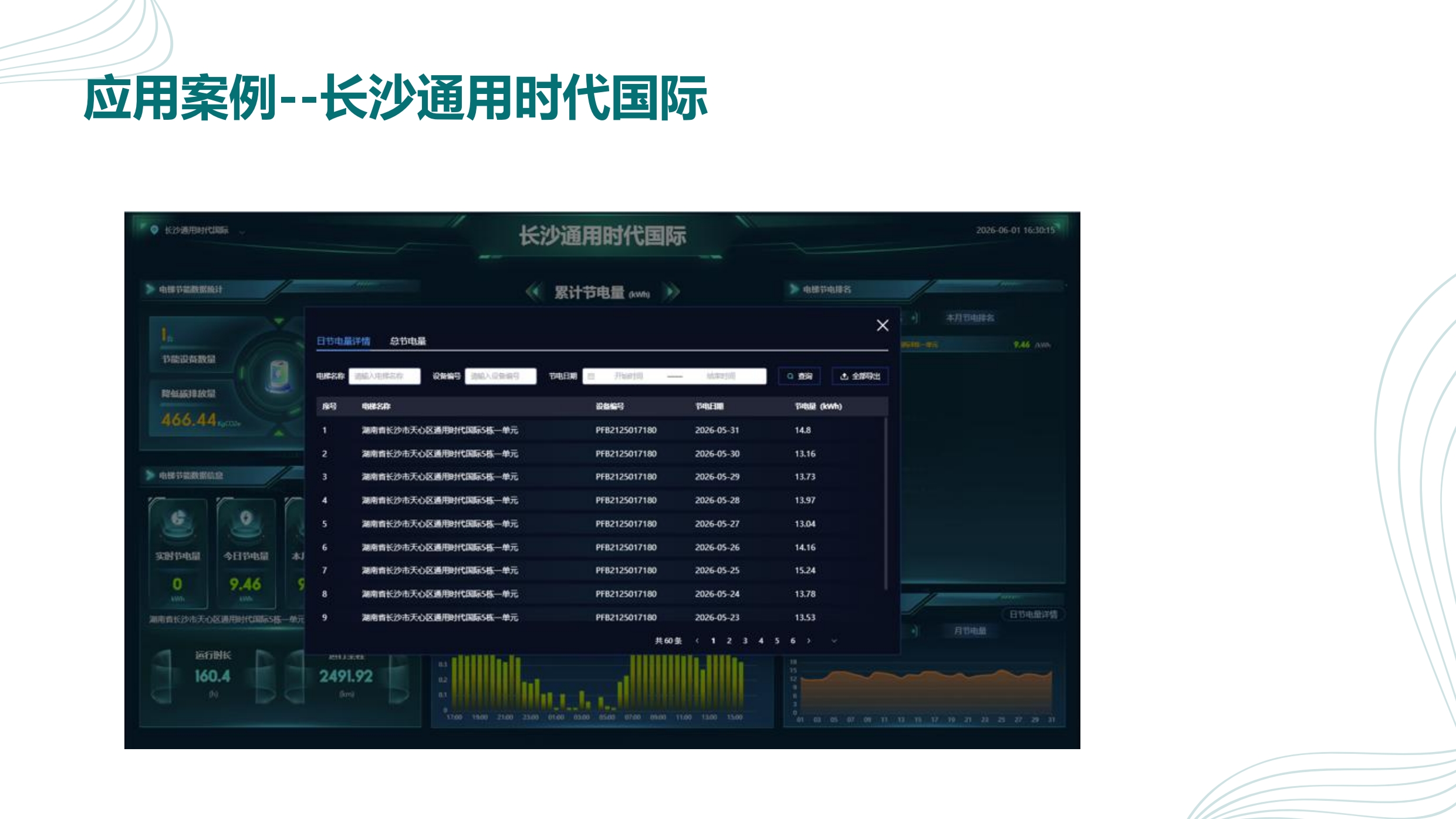Close the 日节电量详情 dialog with the X

click(x=882, y=325)
